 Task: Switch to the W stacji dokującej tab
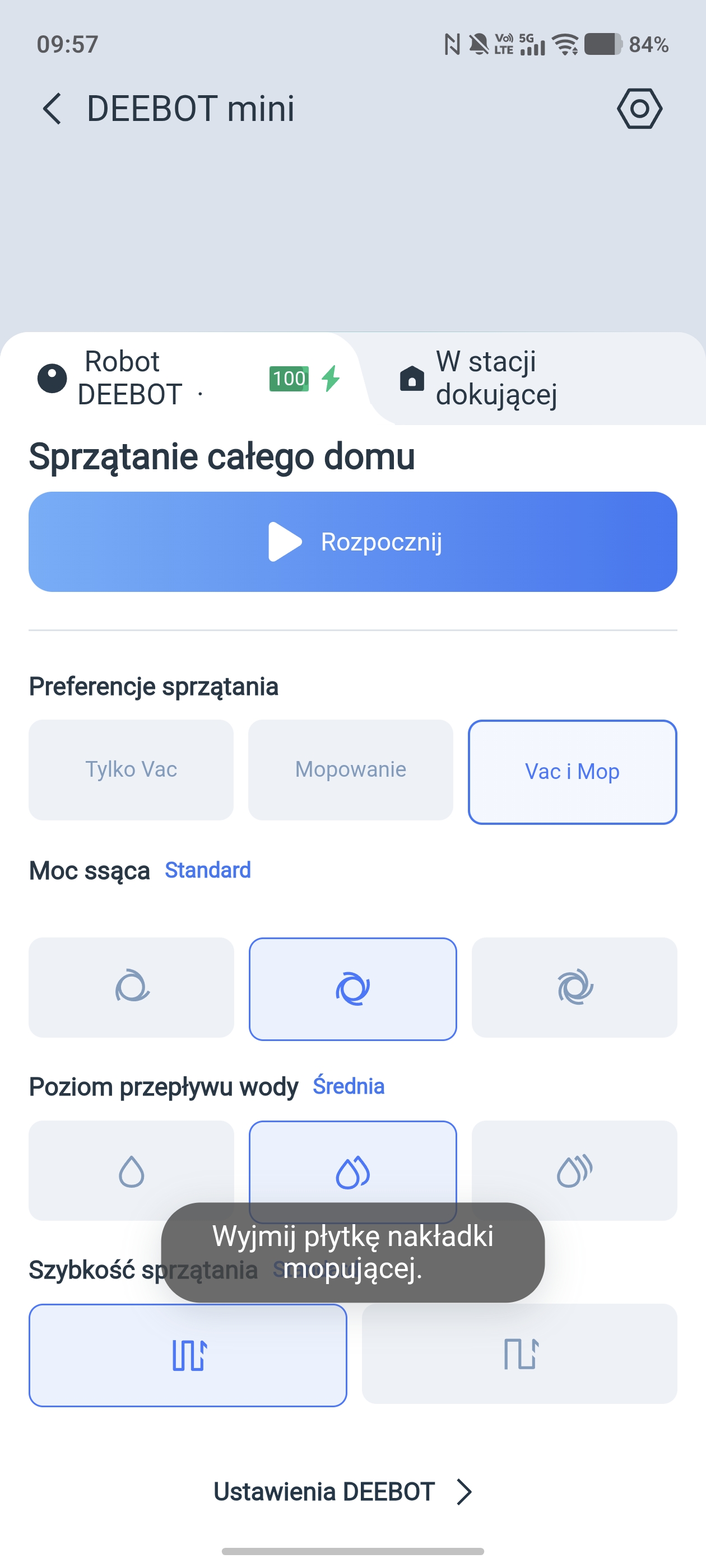click(496, 378)
